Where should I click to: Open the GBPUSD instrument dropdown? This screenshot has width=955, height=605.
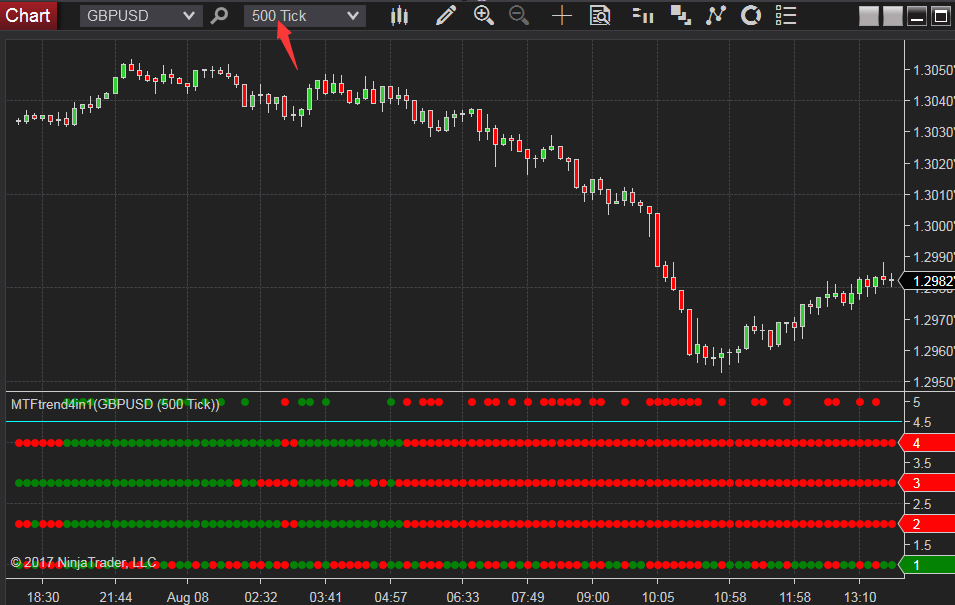click(x=140, y=15)
